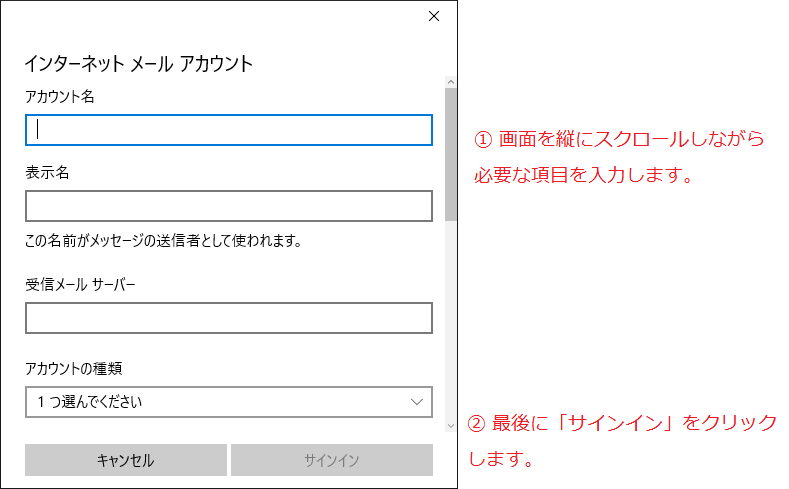This screenshot has height=489, width=789.
Task: Click the サインイン button
Action: coord(332,460)
